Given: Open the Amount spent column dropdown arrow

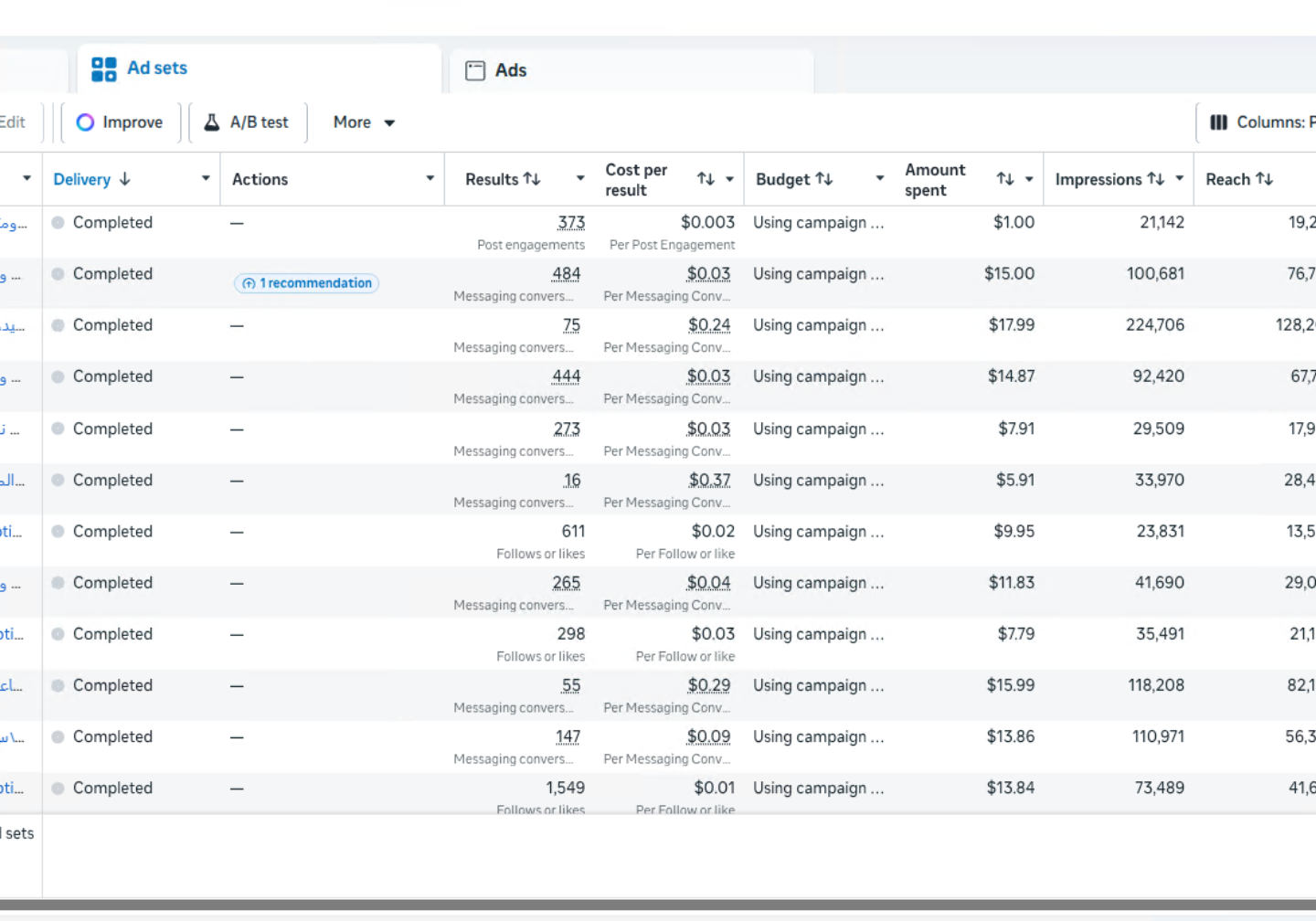Looking at the screenshot, I should click(1029, 179).
